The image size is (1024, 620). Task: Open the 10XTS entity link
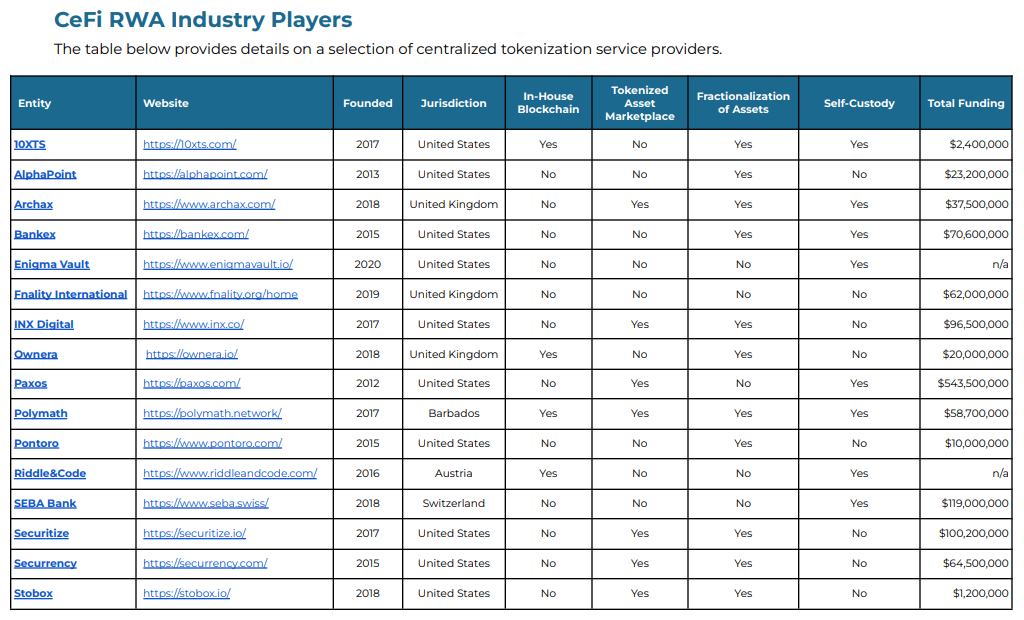[30, 144]
